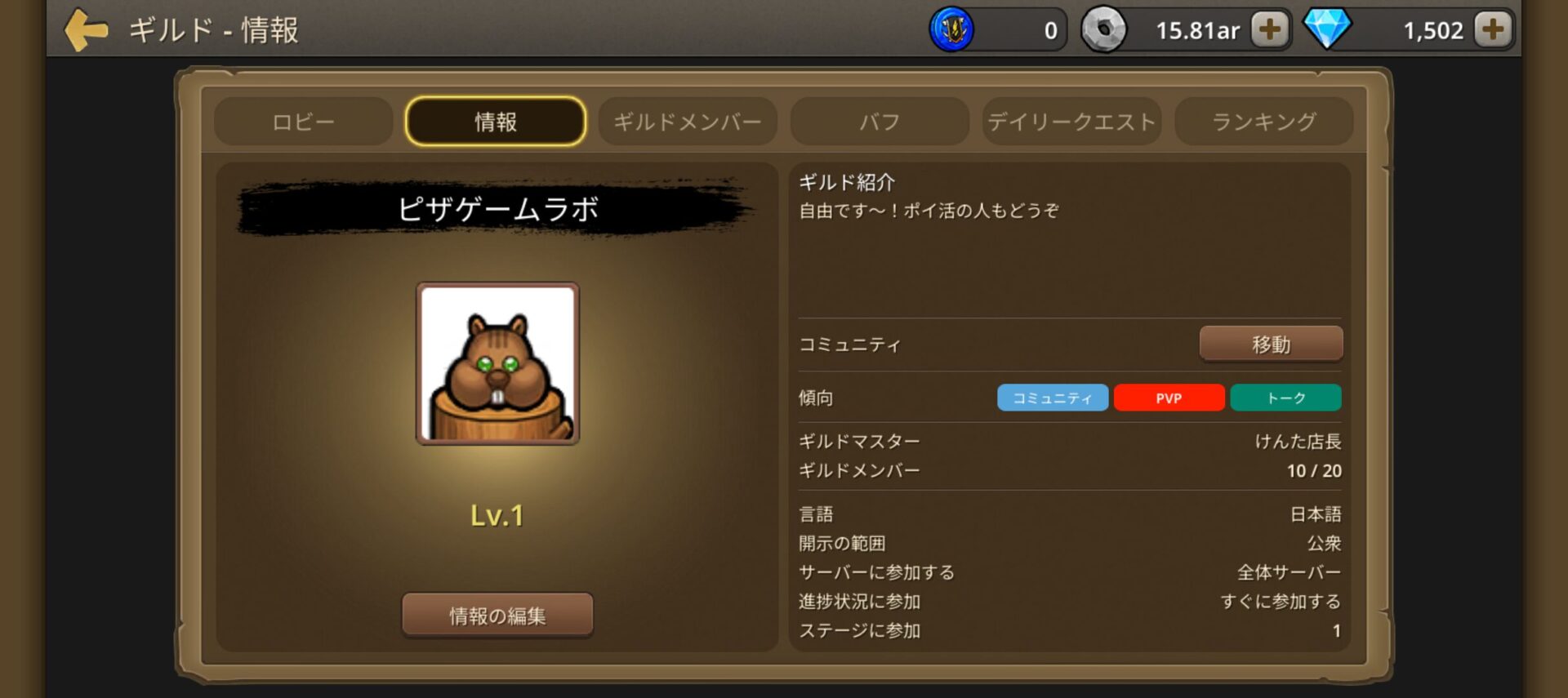This screenshot has width=1568, height=698.
Task: Select the green トーク tendency tag
Action: tap(1285, 398)
